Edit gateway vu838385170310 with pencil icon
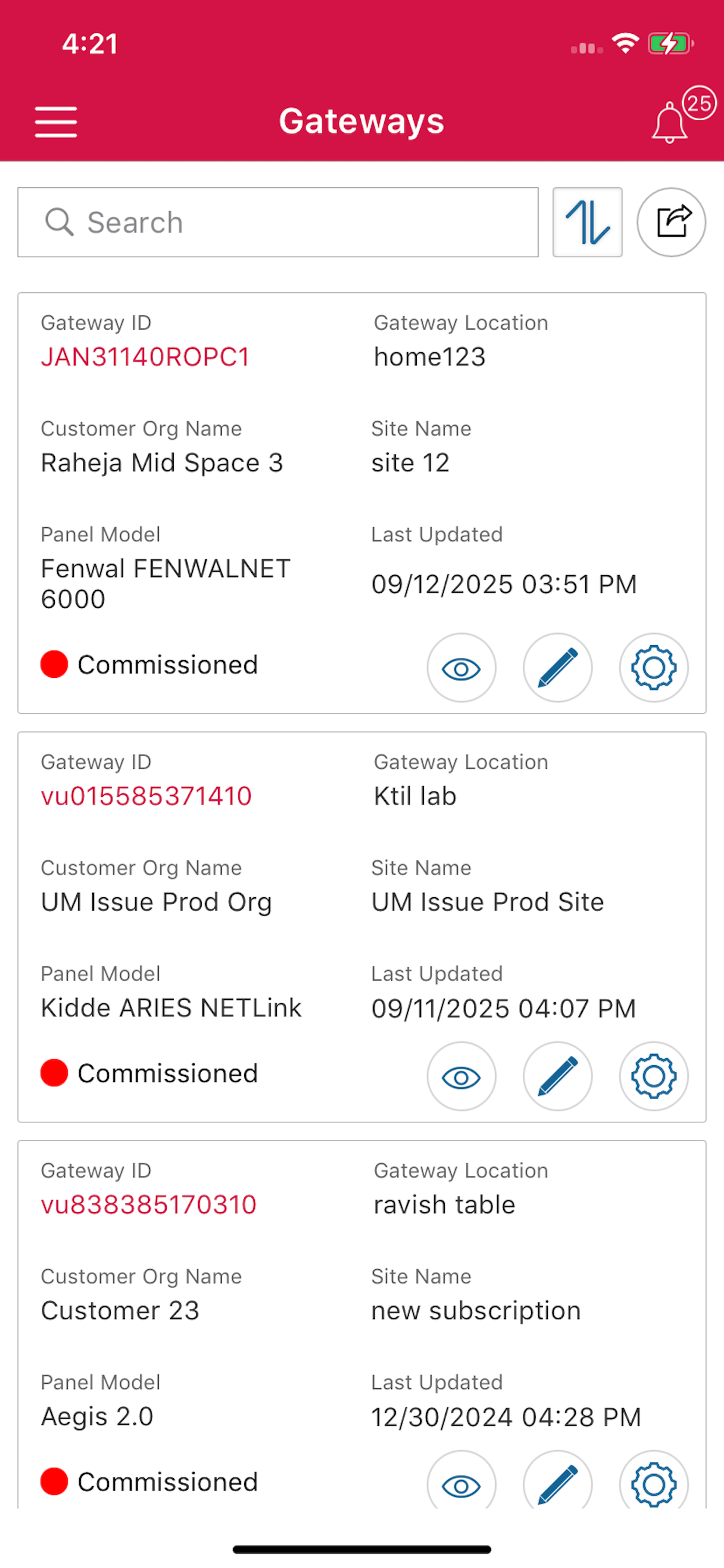The width and height of the screenshot is (724, 1568). pos(558,1480)
